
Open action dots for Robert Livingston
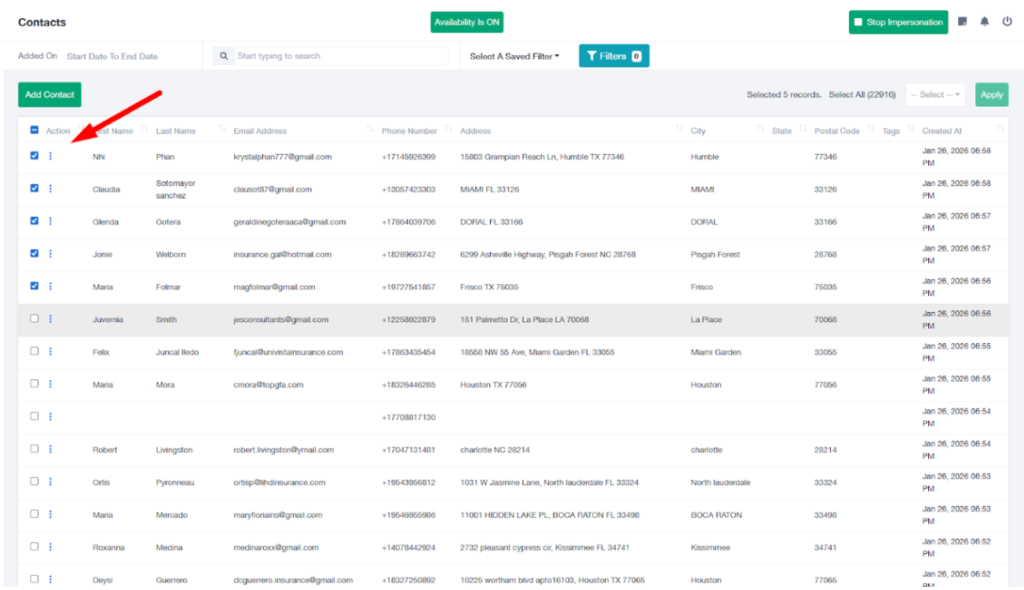pyautogui.click(x=51, y=449)
